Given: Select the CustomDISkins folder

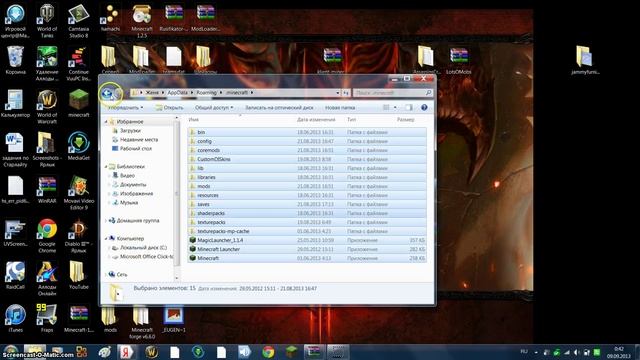Looking at the screenshot, I should coord(307,159).
